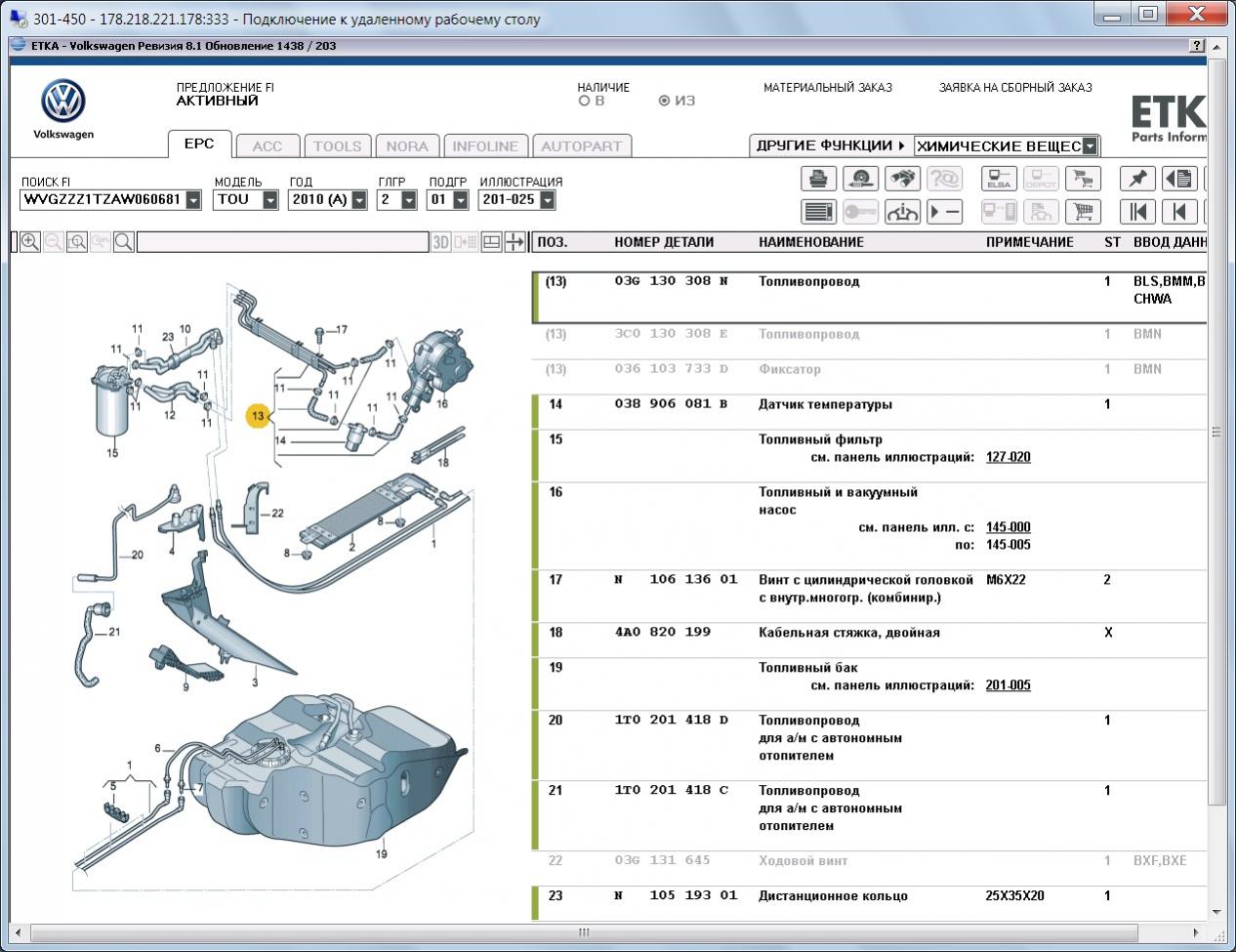This screenshot has width=1236, height=952.
Task: Click the remote desktop title bar icon
Action: (x=18, y=19)
